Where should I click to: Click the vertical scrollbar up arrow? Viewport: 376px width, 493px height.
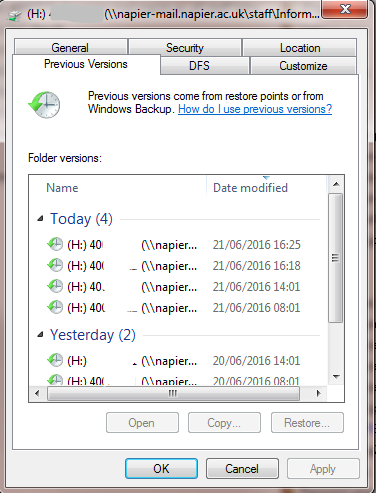click(x=336, y=184)
